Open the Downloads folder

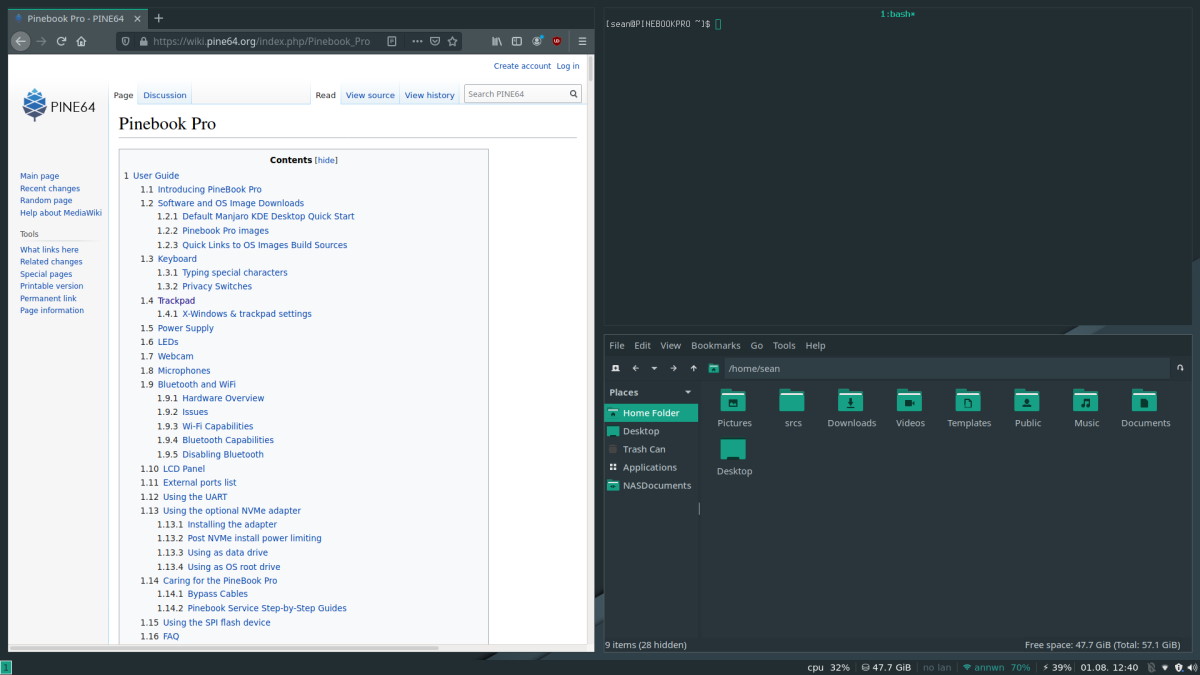pyautogui.click(x=851, y=408)
